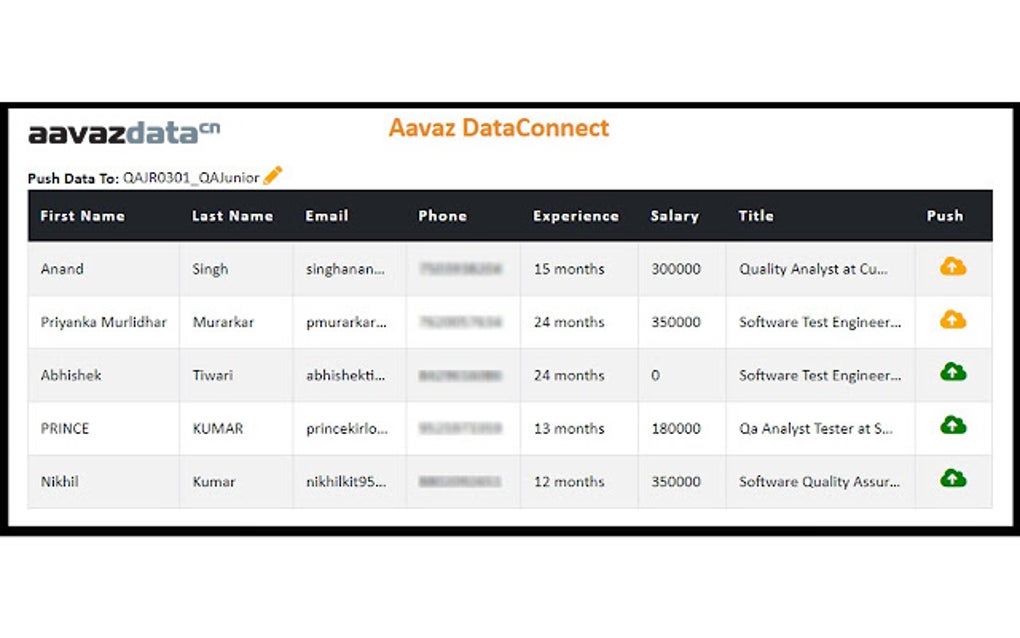1020x638 pixels.
Task: Open the aavazdata logo
Action: (x=124, y=132)
